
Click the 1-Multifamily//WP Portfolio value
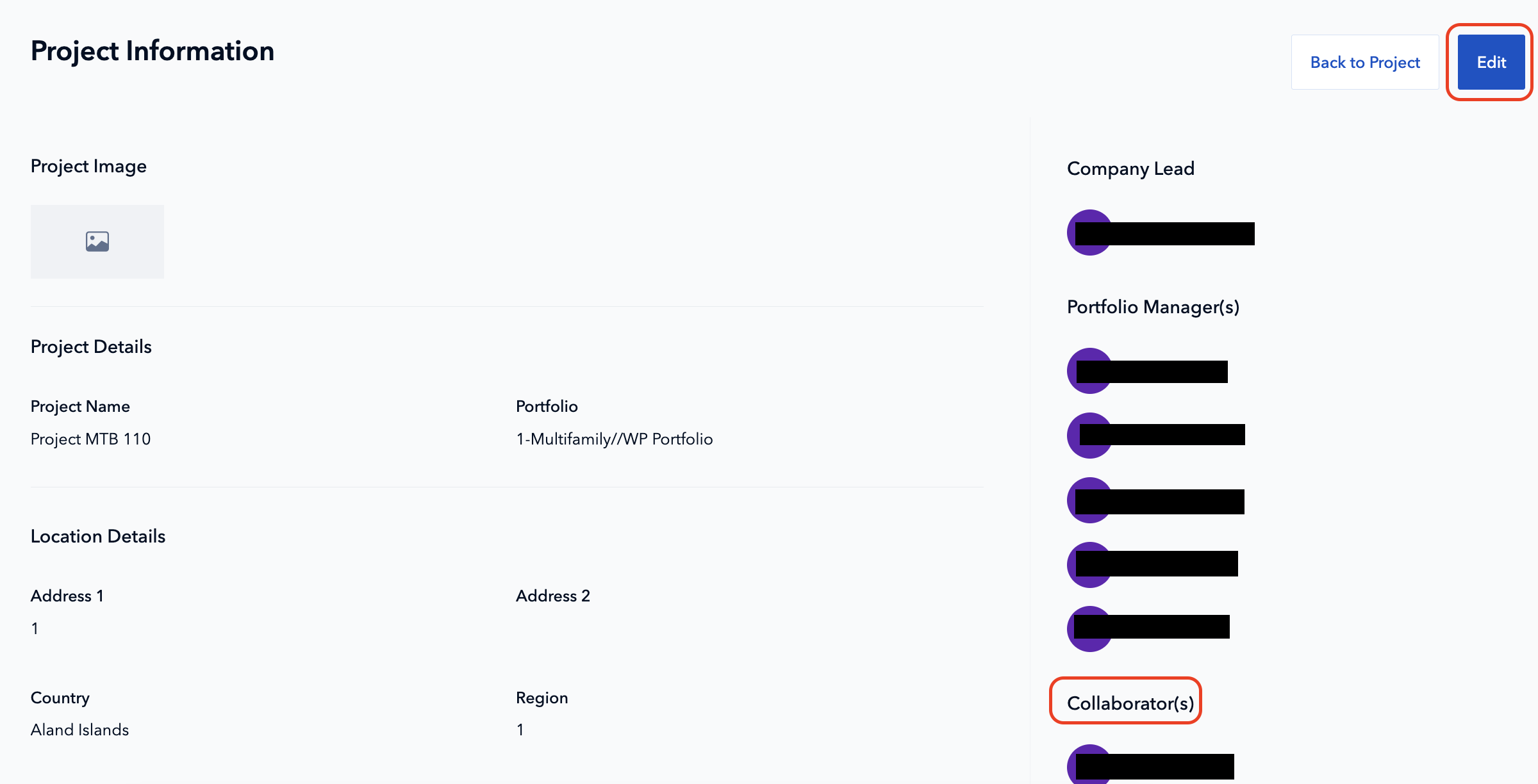pos(614,439)
